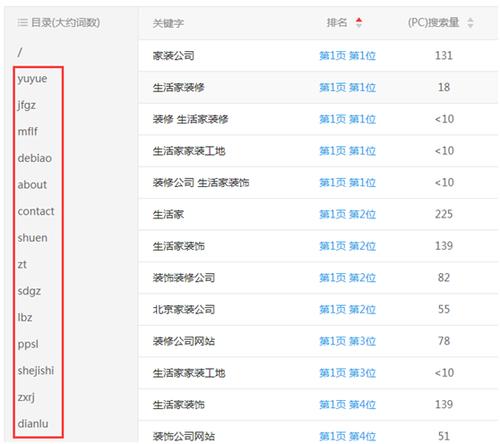The width and height of the screenshot is (500, 444).
Task: Open ranking link for 装饰装修公司
Action: tap(347, 277)
